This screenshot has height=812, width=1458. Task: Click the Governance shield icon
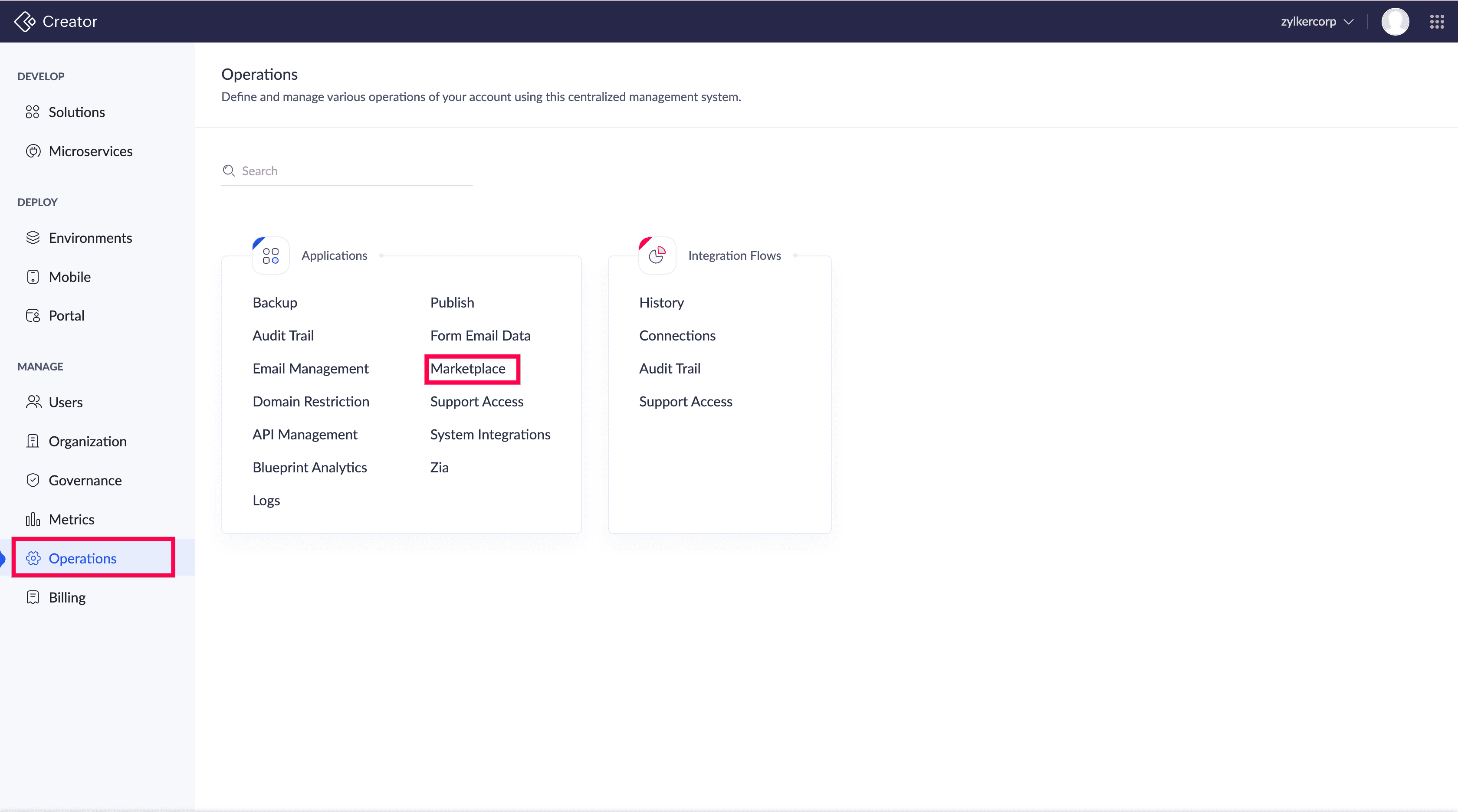click(33, 481)
